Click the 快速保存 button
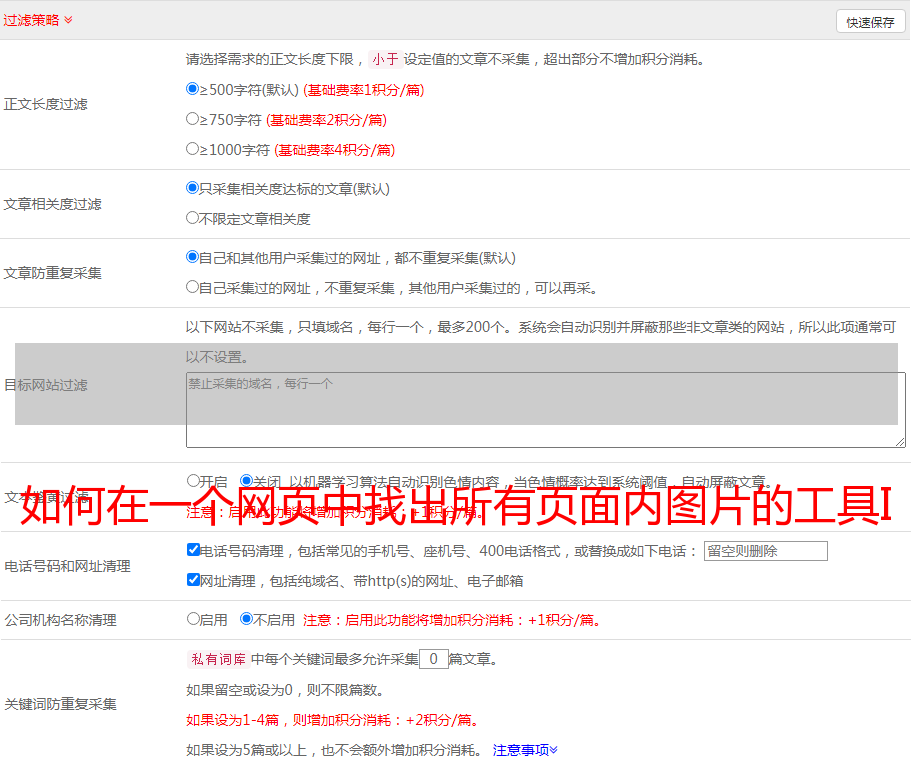Viewport: 912px width, 768px height. pos(870,22)
